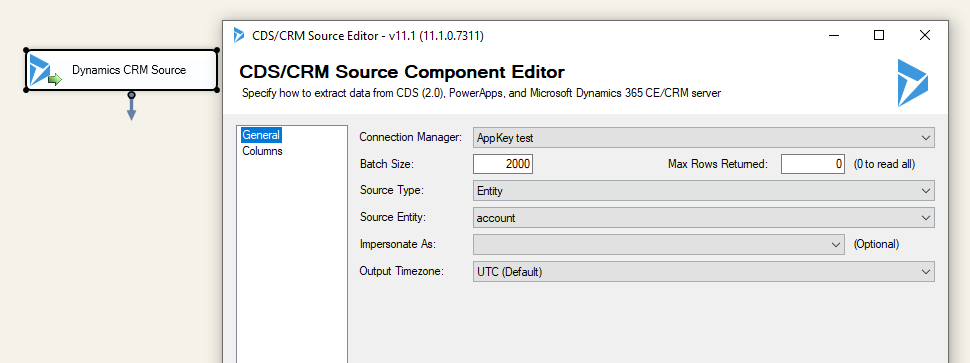Open the Output Timezone dropdown
Screen dimensions: 970x363
(x=703, y=271)
